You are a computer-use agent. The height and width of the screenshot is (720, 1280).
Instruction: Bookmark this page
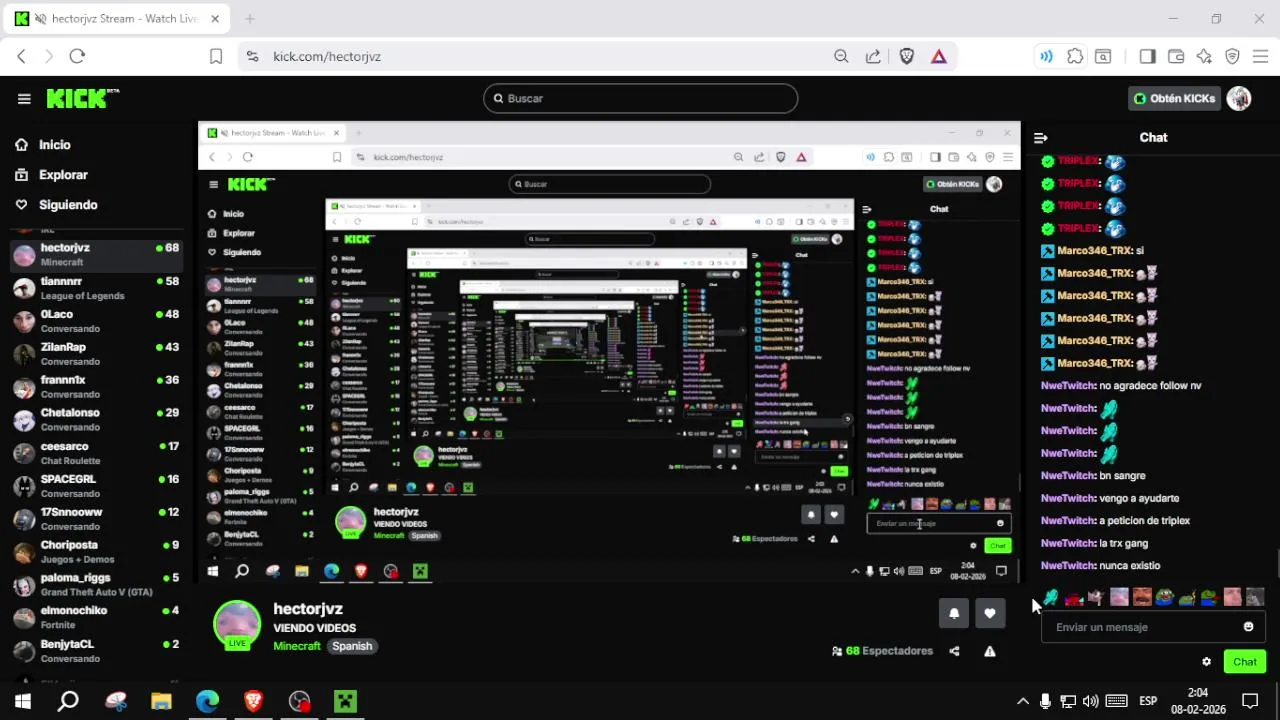click(216, 57)
